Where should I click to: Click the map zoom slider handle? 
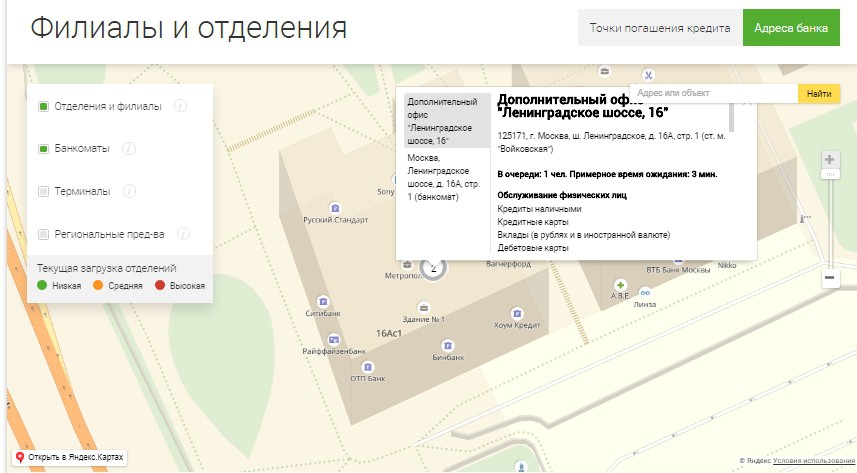(x=829, y=175)
